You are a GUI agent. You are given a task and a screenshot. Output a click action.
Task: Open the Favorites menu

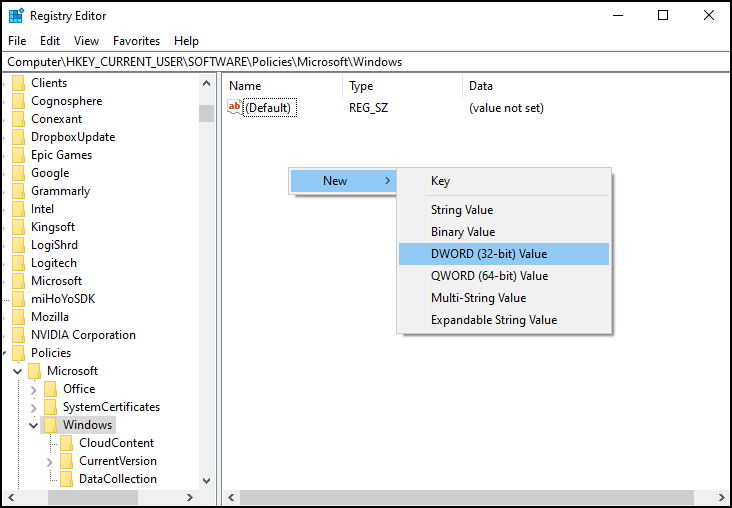(x=136, y=41)
